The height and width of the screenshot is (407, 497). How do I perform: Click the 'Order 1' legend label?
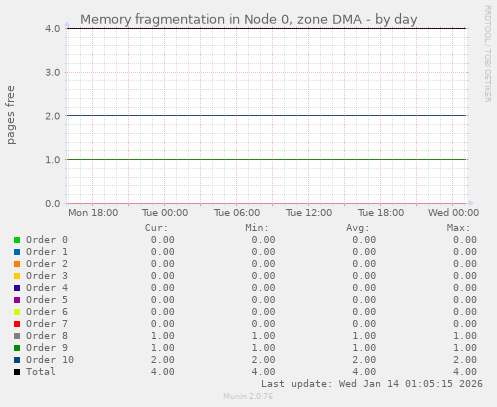click(x=47, y=252)
